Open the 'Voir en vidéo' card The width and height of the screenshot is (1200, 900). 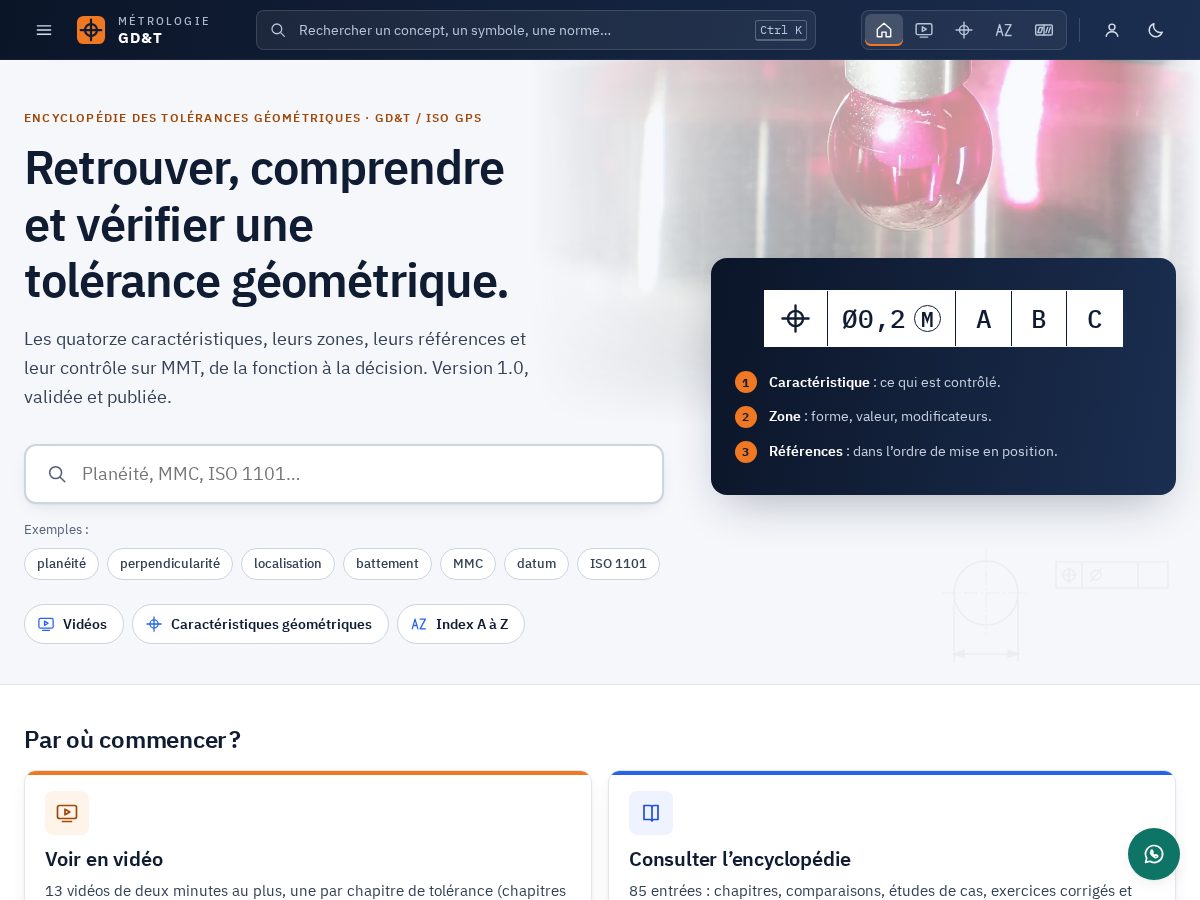(308, 836)
